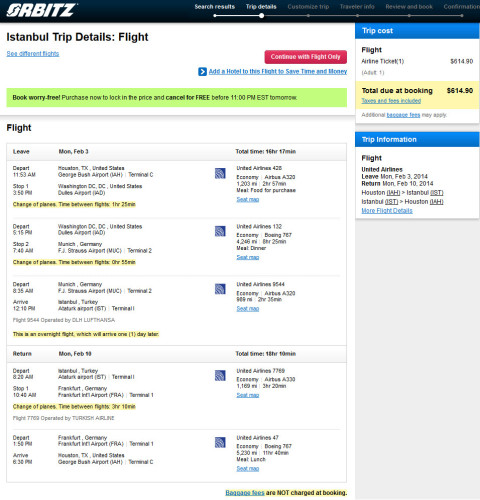The width and height of the screenshot is (480, 500).
Task: Open See different flights link
Action: coord(33,54)
